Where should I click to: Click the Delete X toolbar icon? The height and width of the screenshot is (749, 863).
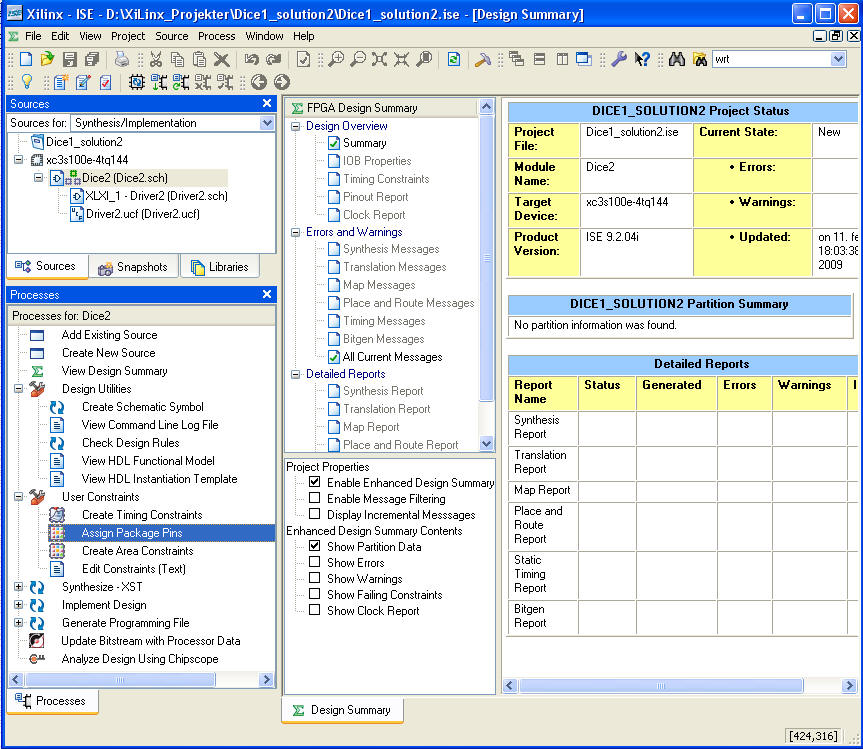(x=221, y=59)
